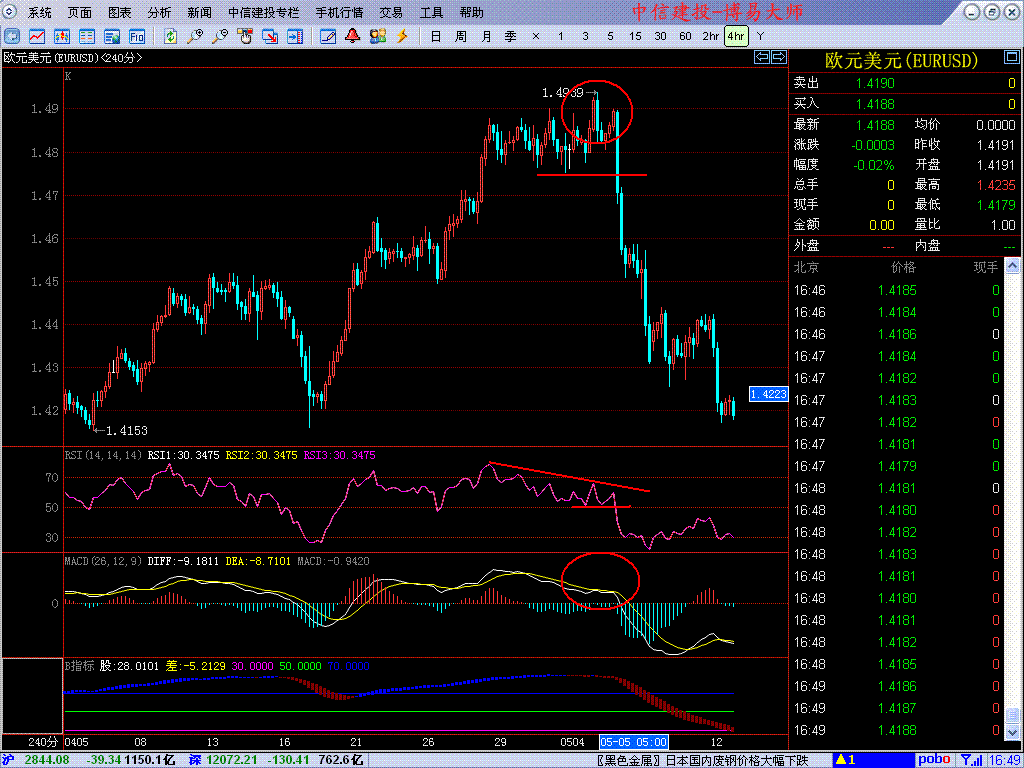Switch to daily period 日

click(436, 37)
